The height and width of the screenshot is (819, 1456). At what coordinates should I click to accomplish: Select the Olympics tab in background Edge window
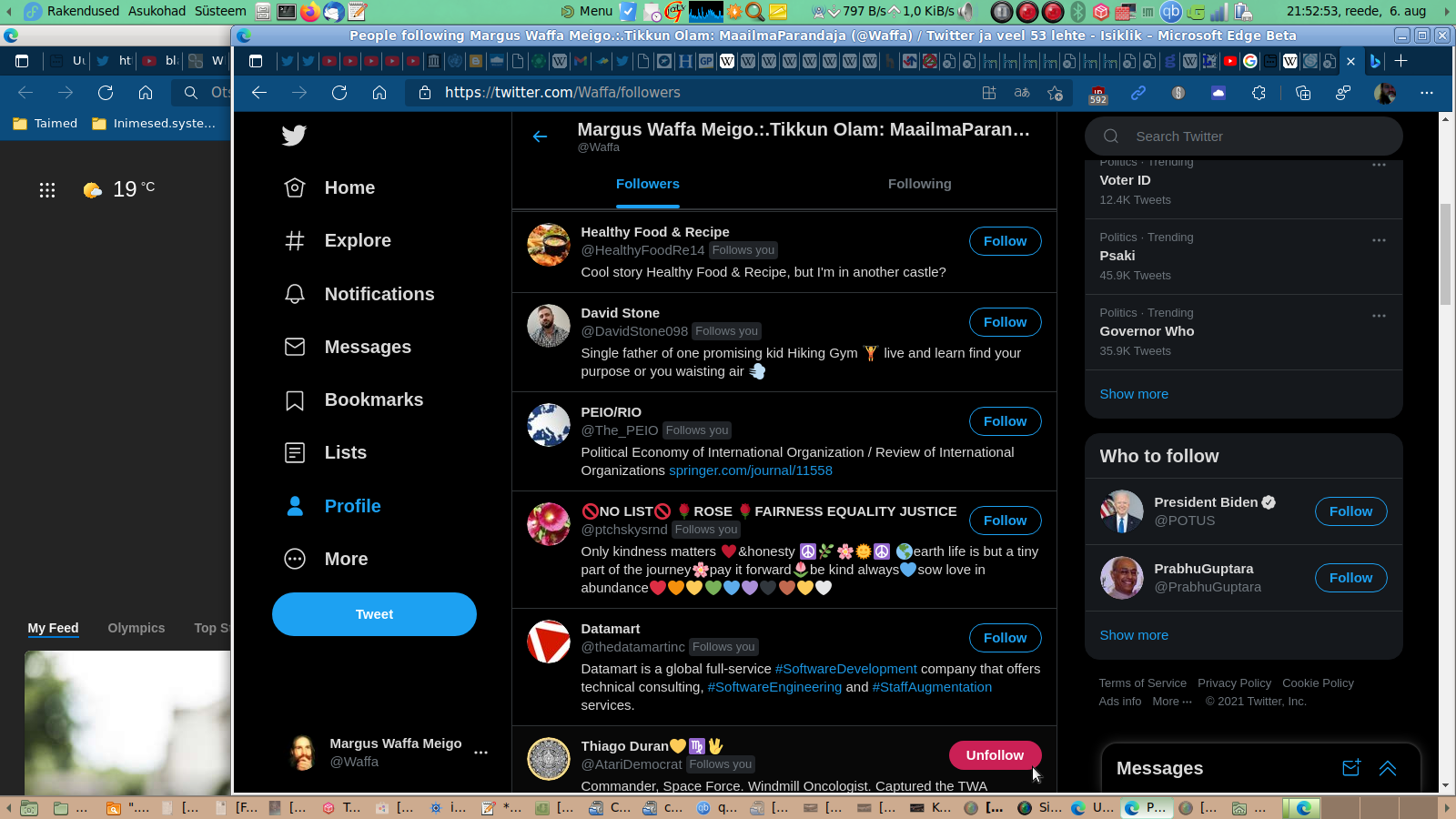(x=136, y=628)
